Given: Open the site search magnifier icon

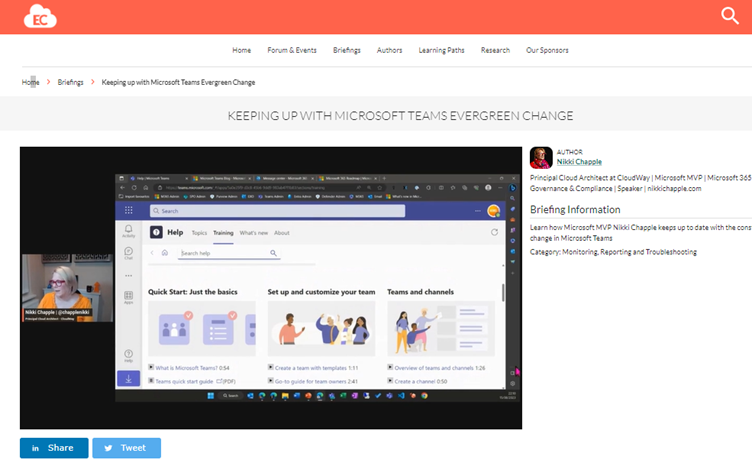Looking at the screenshot, I should [729, 16].
